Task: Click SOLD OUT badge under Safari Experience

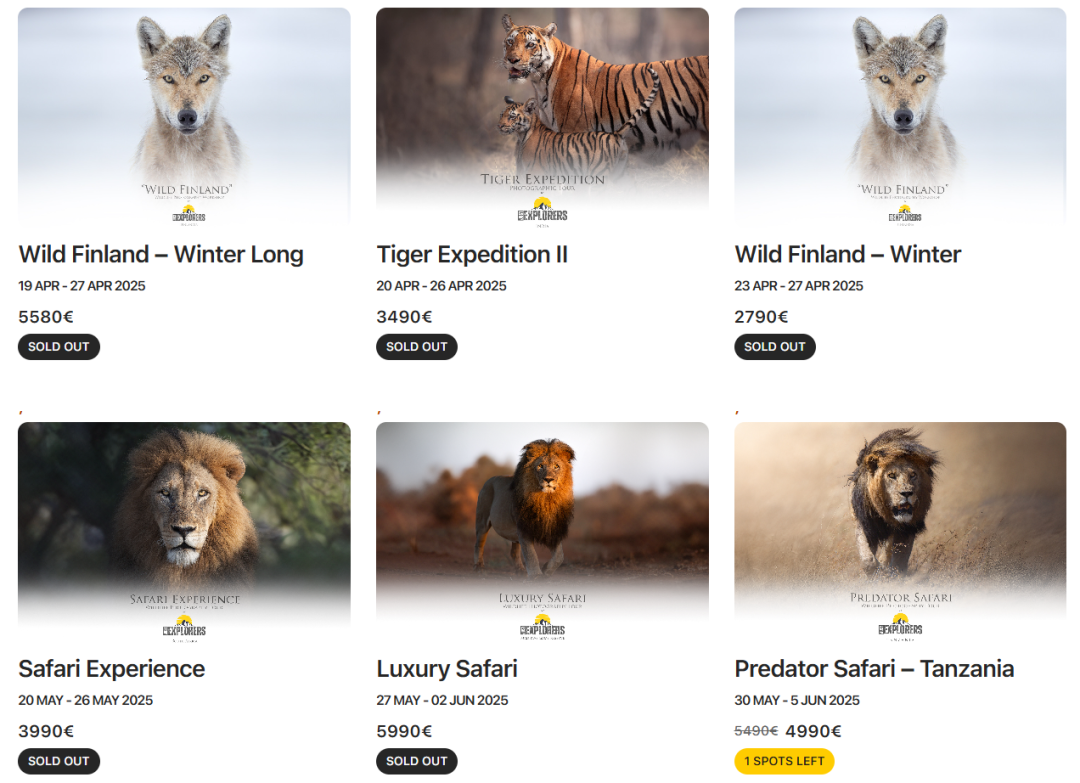Action: click(x=59, y=761)
